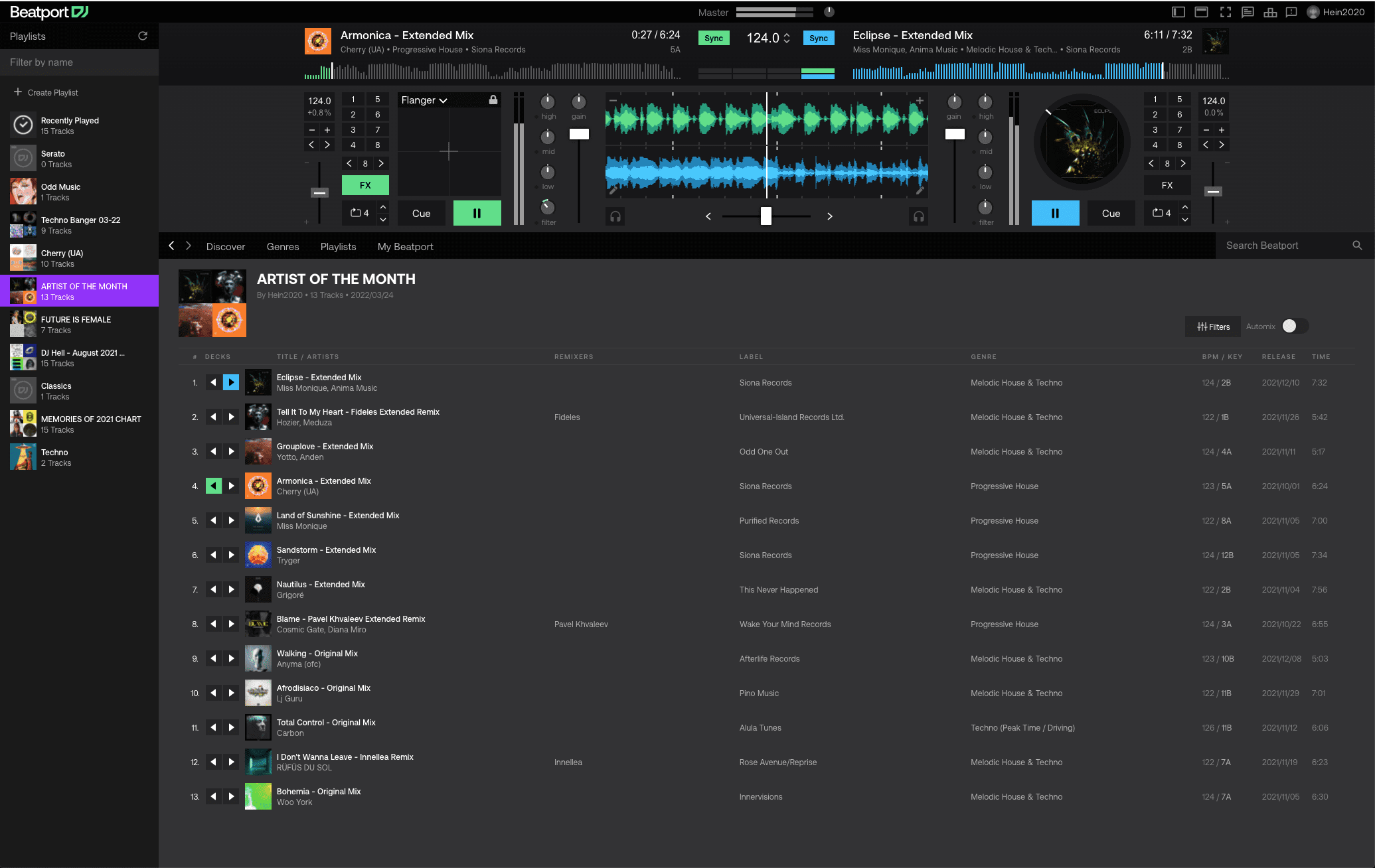Lock the Flanger effect pad
Image resolution: width=1375 pixels, height=868 pixels.
click(x=493, y=100)
